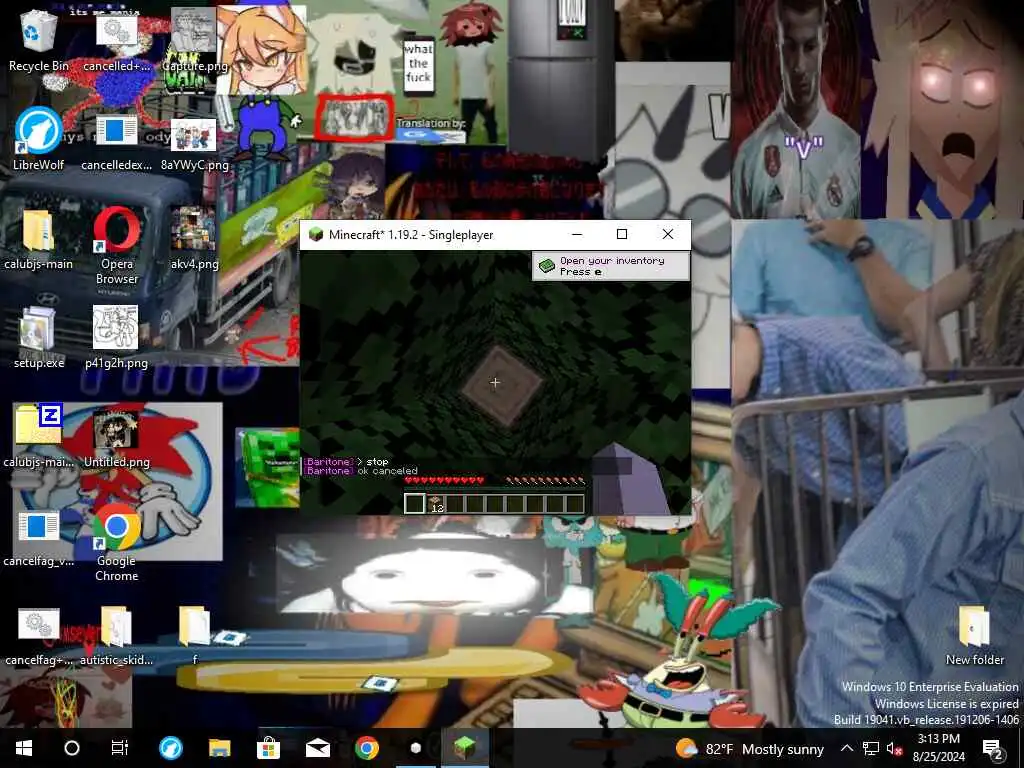Click the Minecraft window title bar text
The width and height of the screenshot is (1024, 768).
411,234
